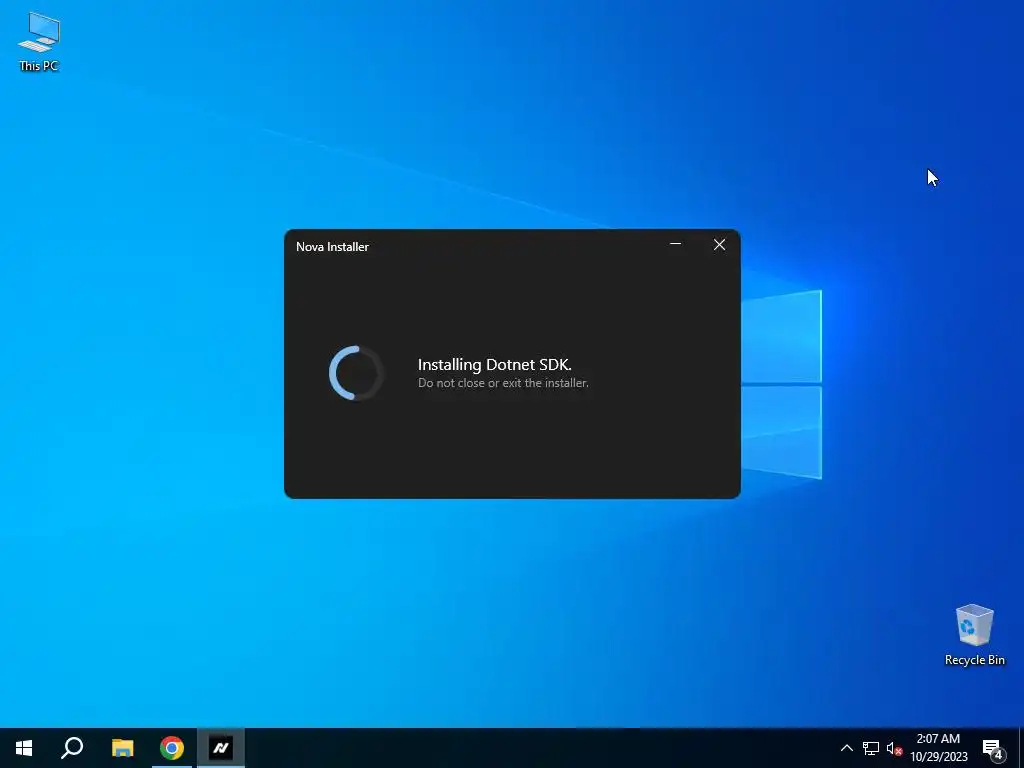The height and width of the screenshot is (768, 1024).
Task: Click 'Installing Dotnet SDK.' text
Action: (x=494, y=364)
